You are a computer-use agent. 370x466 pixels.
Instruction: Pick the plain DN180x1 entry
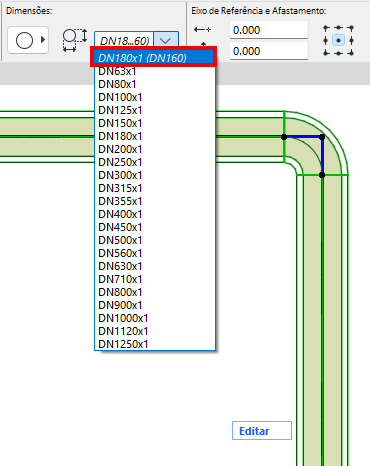tap(155, 136)
